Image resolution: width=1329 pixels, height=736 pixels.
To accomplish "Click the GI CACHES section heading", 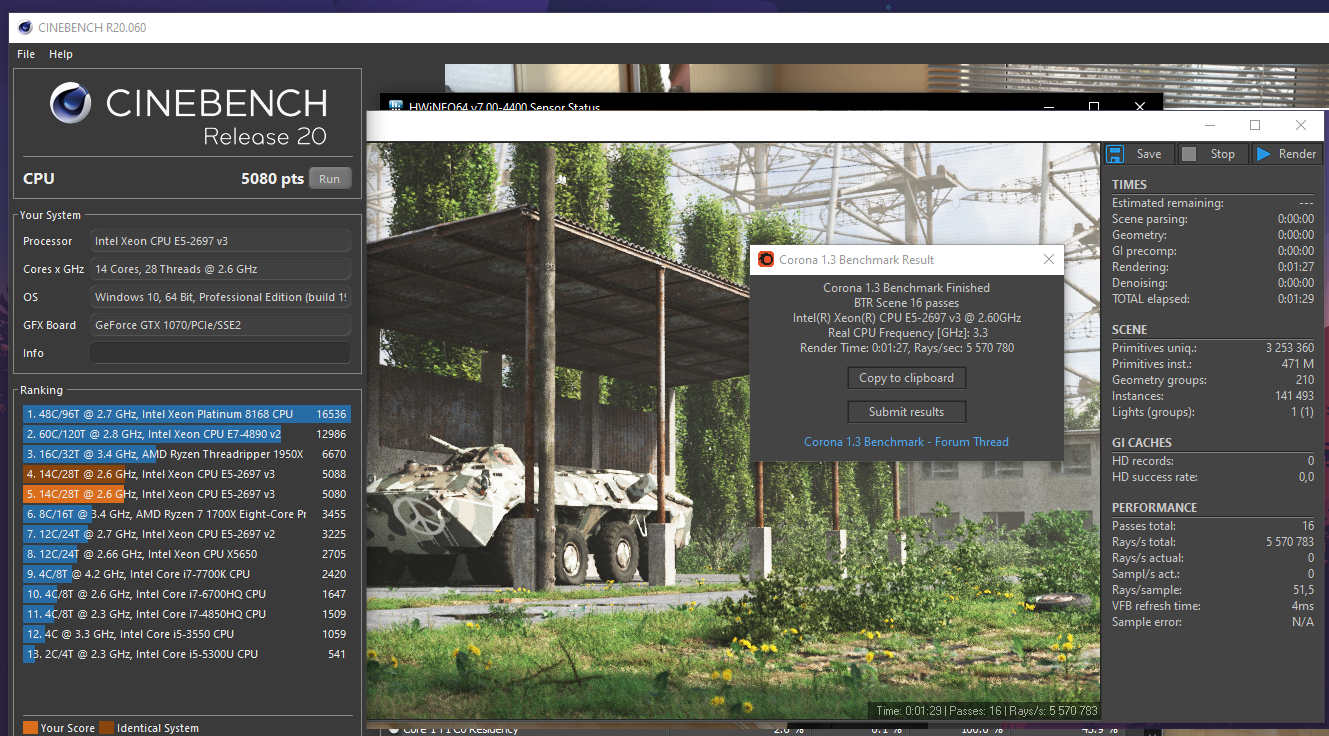I will click(1142, 443).
